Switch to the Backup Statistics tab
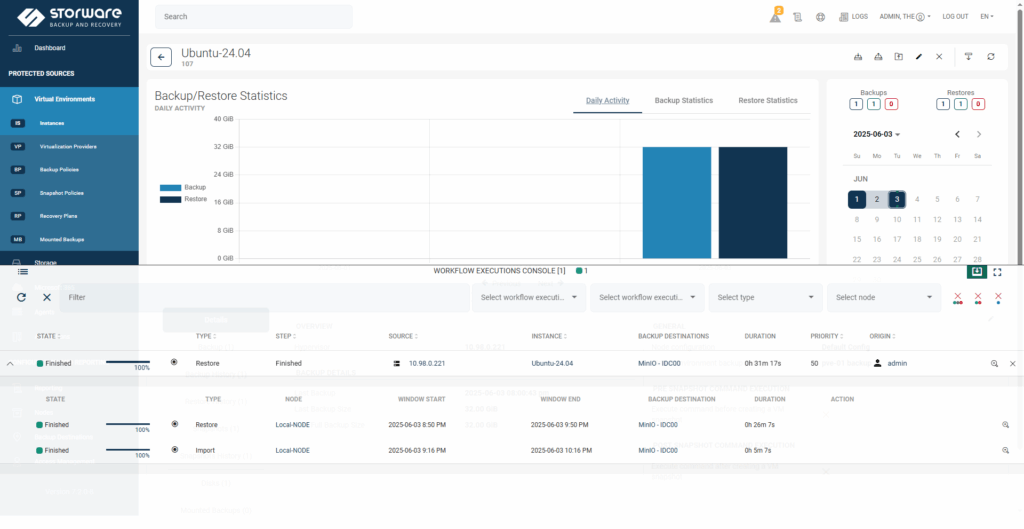Viewport: 1024px width, 529px height. (x=683, y=100)
